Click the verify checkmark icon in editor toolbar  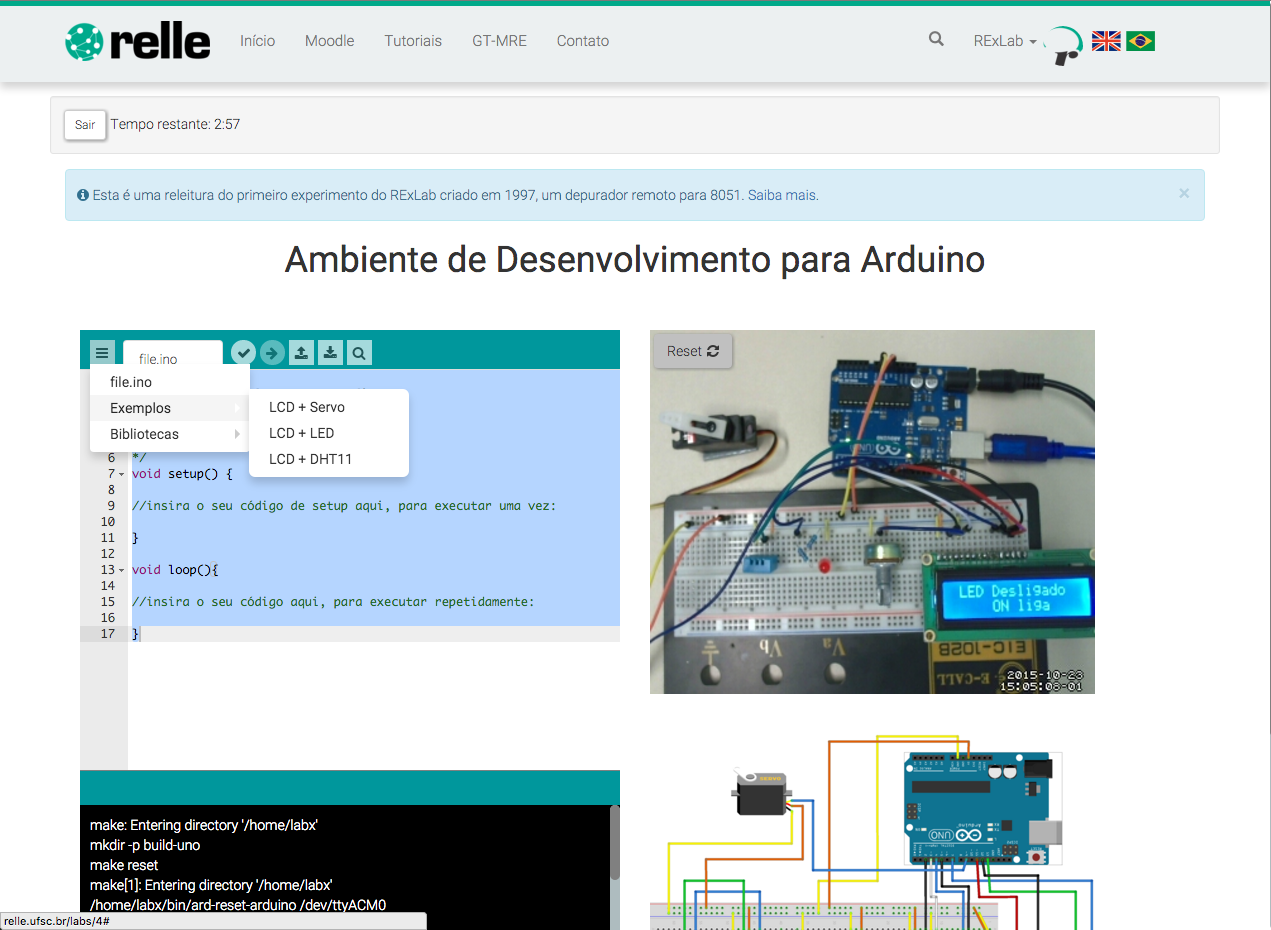point(243,352)
